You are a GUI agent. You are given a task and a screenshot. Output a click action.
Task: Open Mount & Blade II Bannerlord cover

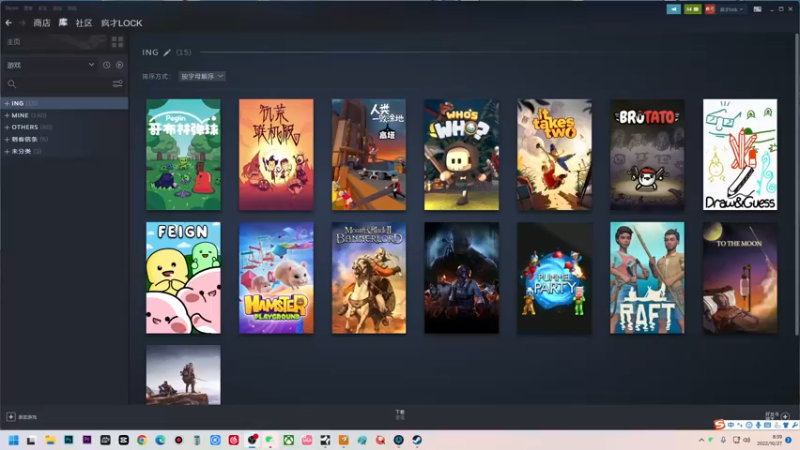pyautogui.click(x=369, y=278)
